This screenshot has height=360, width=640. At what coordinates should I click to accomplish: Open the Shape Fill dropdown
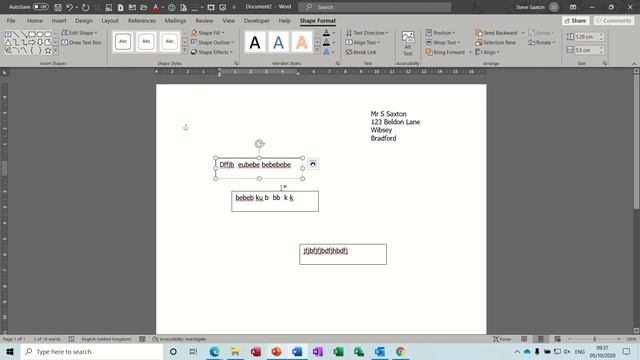pyautogui.click(x=208, y=33)
